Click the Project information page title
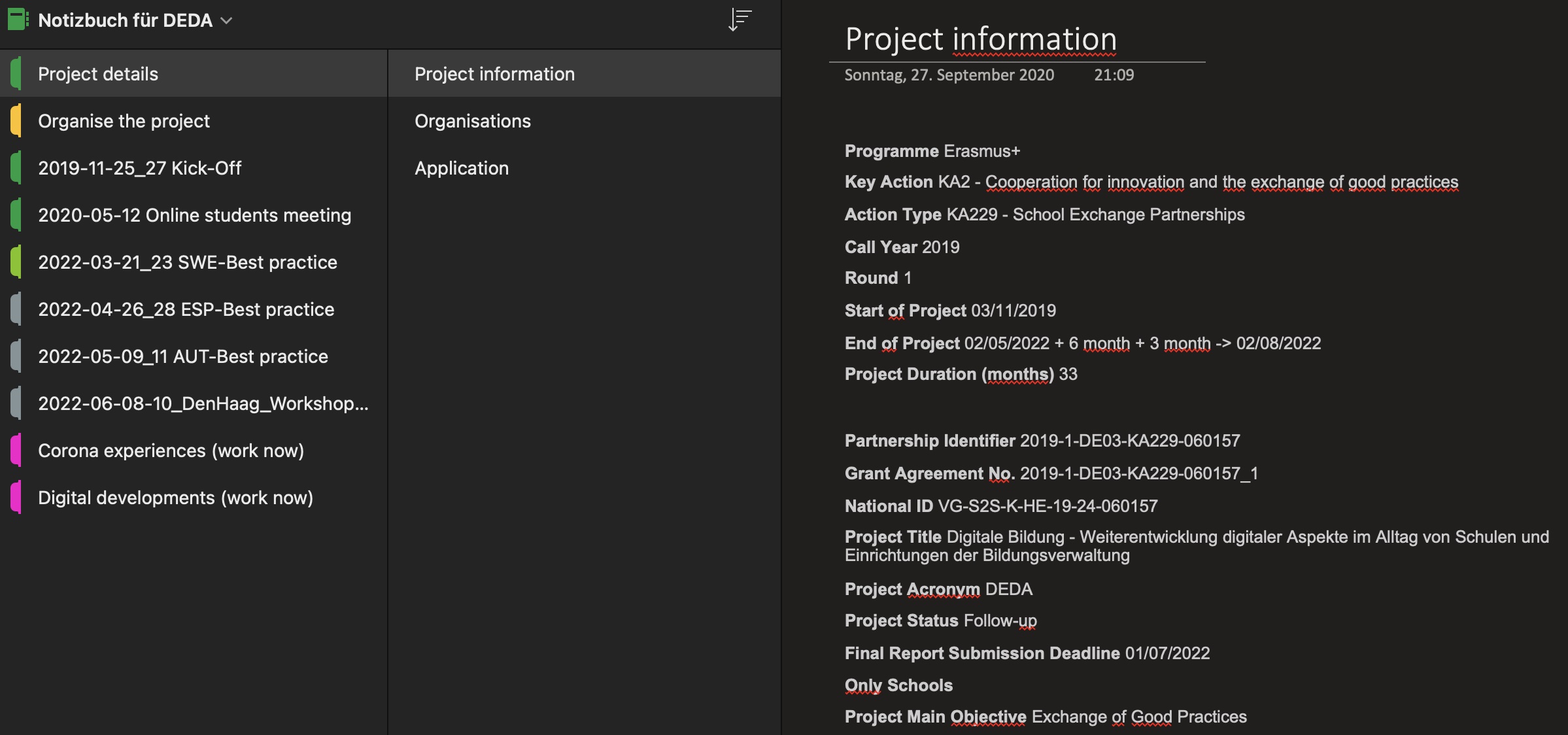 point(980,39)
